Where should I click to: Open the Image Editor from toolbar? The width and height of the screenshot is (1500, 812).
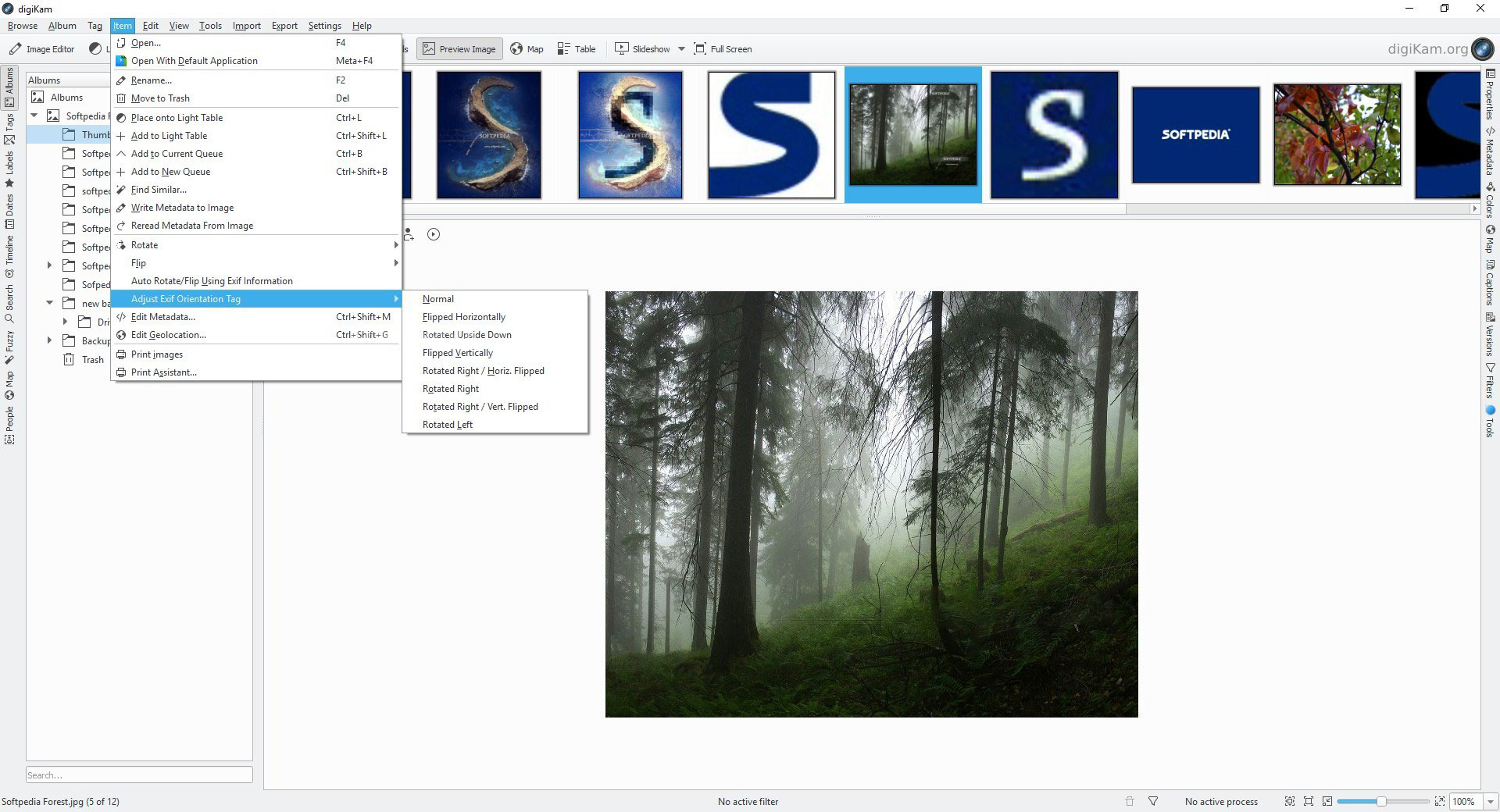click(x=42, y=49)
